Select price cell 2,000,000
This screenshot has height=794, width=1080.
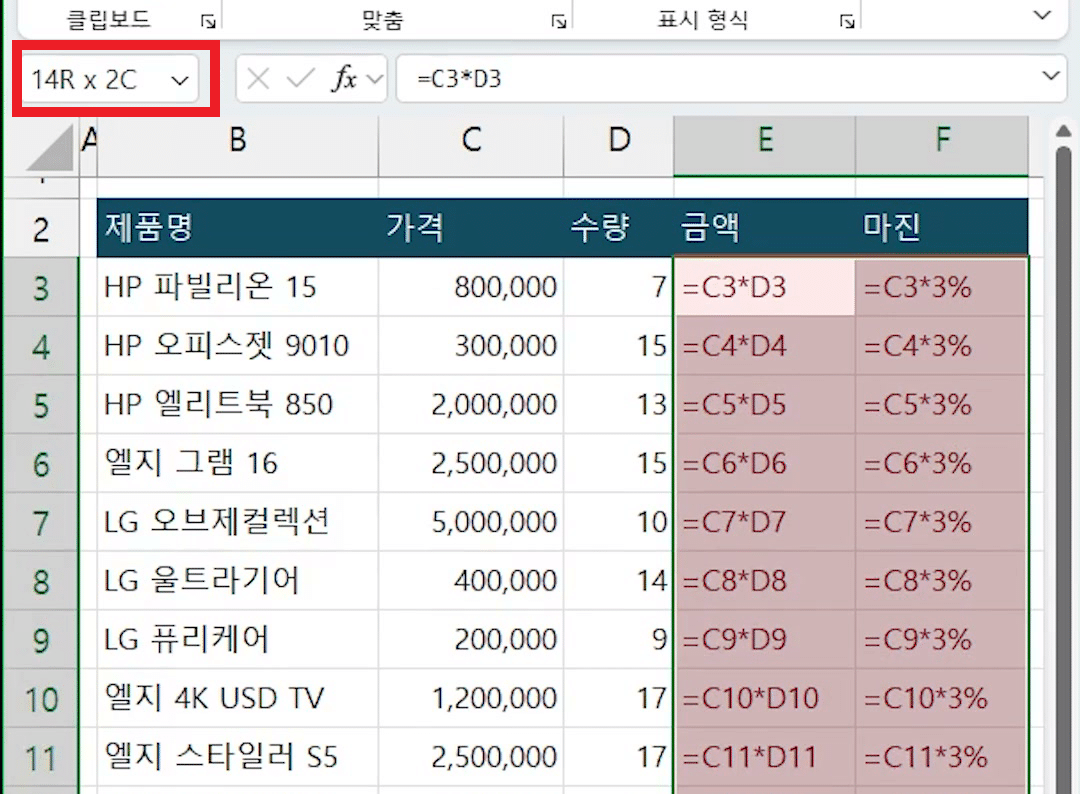coord(471,404)
